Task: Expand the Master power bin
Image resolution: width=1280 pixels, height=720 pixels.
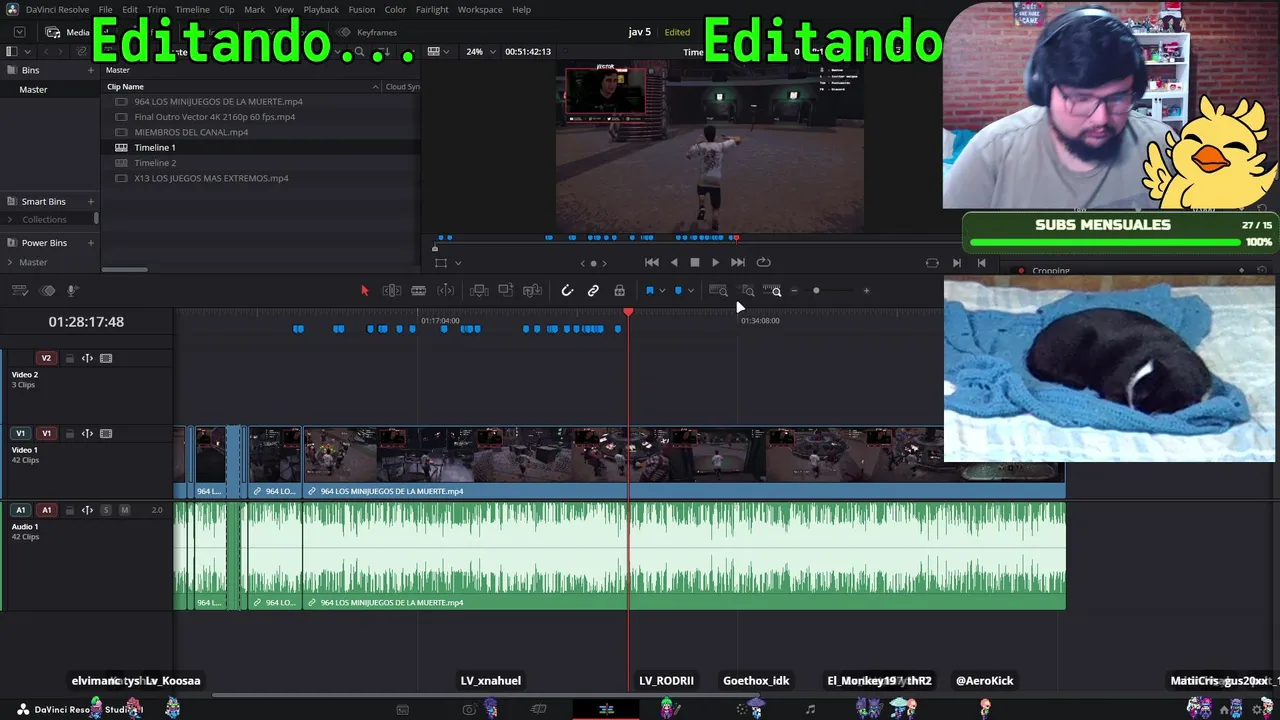Action: point(10,262)
